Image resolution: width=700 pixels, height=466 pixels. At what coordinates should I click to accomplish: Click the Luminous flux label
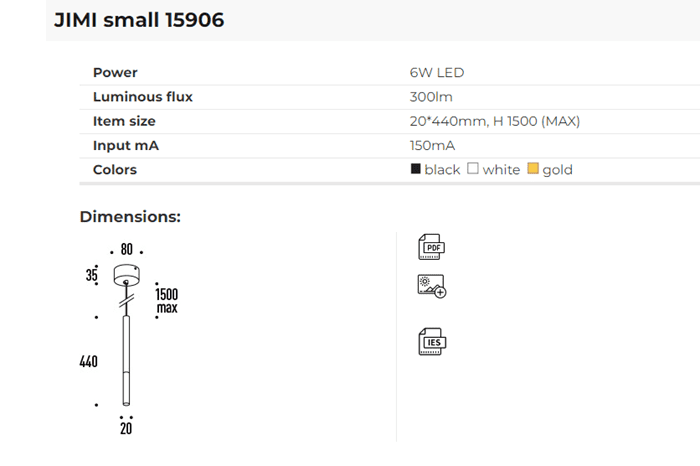[x=142, y=97]
